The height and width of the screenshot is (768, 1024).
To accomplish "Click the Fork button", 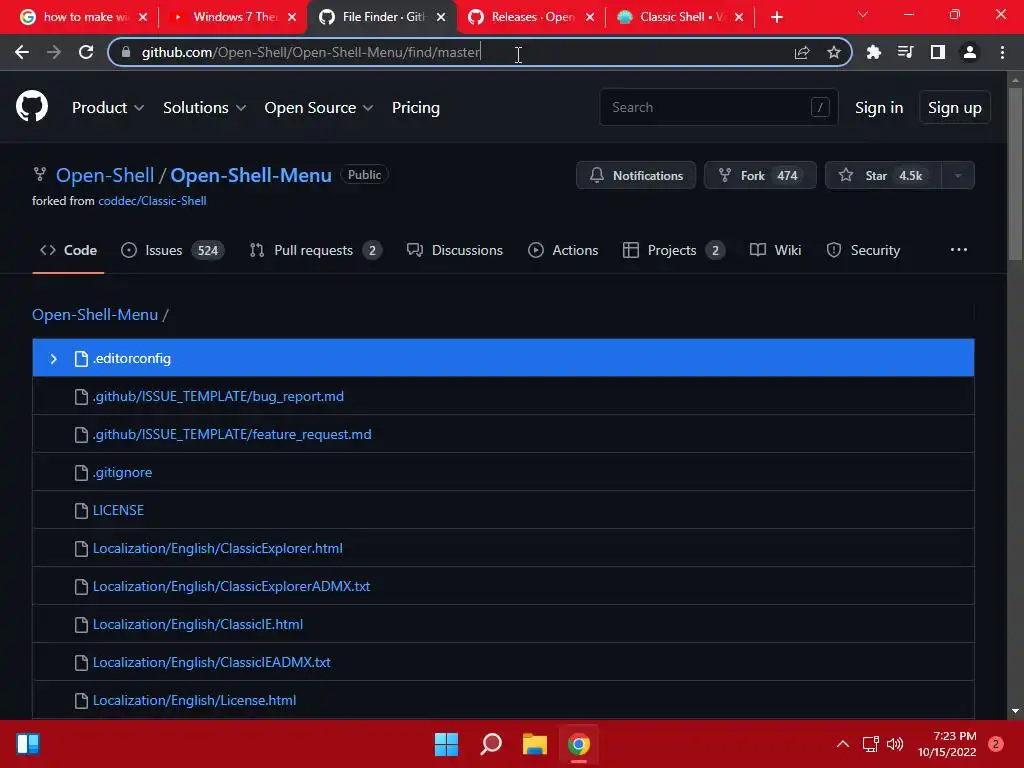I will click(x=760, y=175).
